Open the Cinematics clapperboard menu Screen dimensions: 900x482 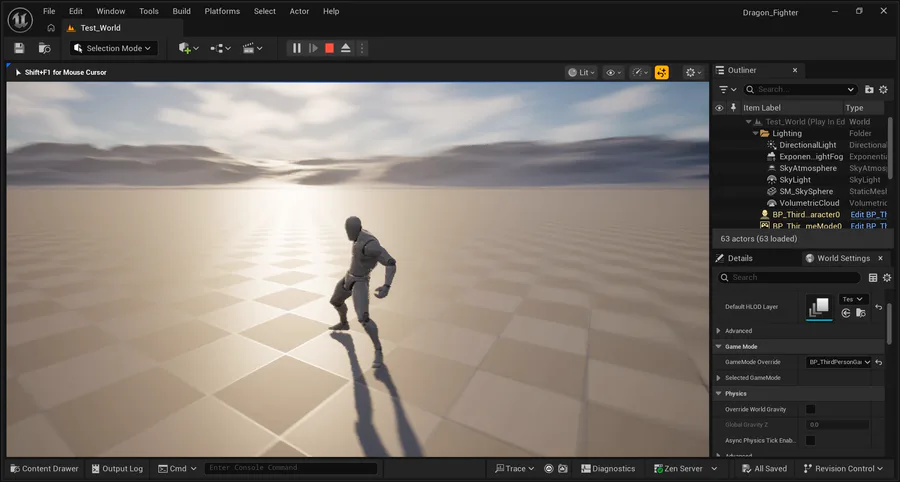pos(252,48)
